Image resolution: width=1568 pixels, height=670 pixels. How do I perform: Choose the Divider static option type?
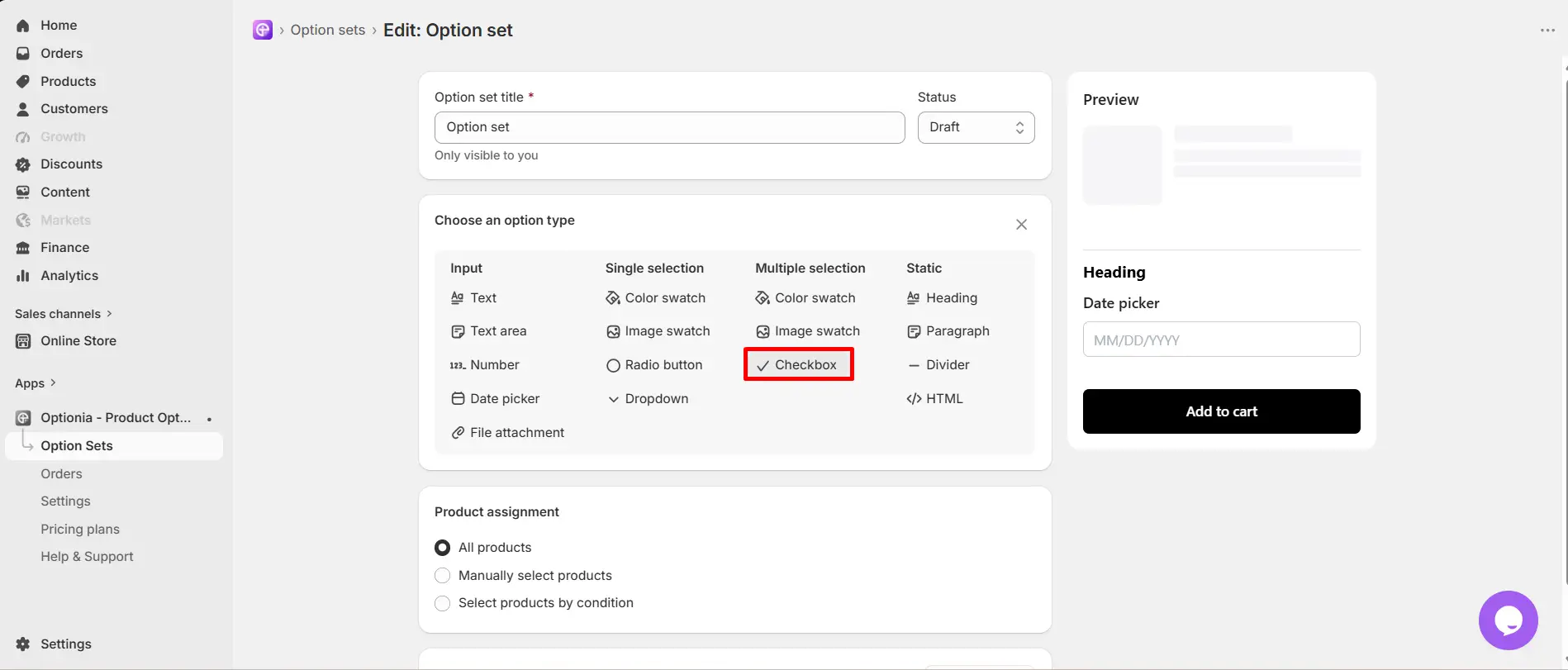point(938,365)
